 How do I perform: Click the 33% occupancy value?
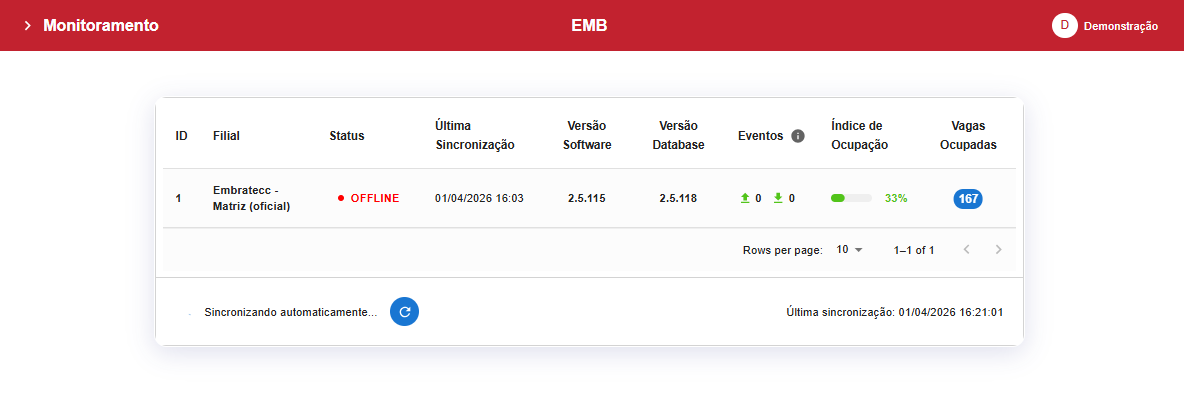(896, 199)
